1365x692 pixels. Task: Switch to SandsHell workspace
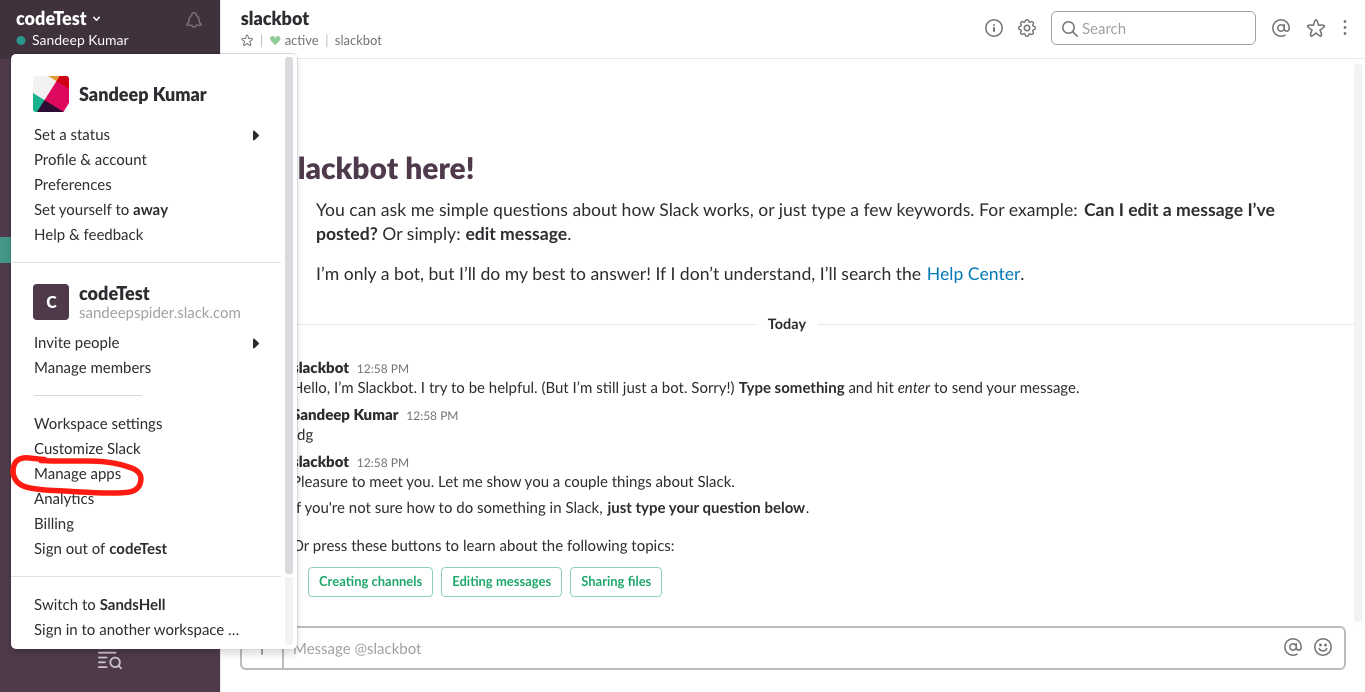click(x=100, y=605)
